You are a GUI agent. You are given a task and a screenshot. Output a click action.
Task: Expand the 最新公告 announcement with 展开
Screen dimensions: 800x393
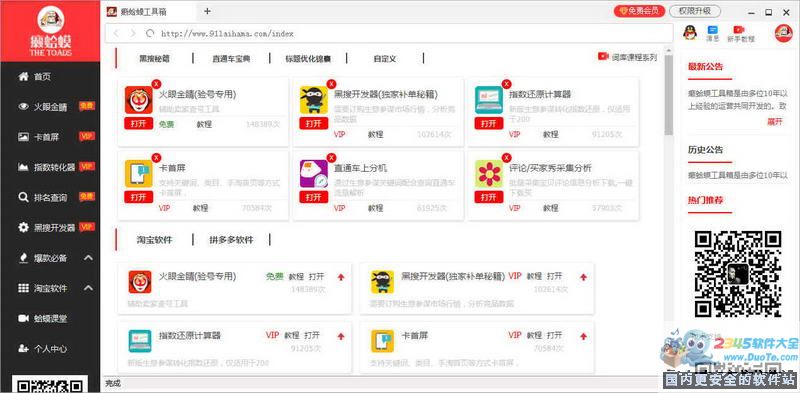(774, 121)
